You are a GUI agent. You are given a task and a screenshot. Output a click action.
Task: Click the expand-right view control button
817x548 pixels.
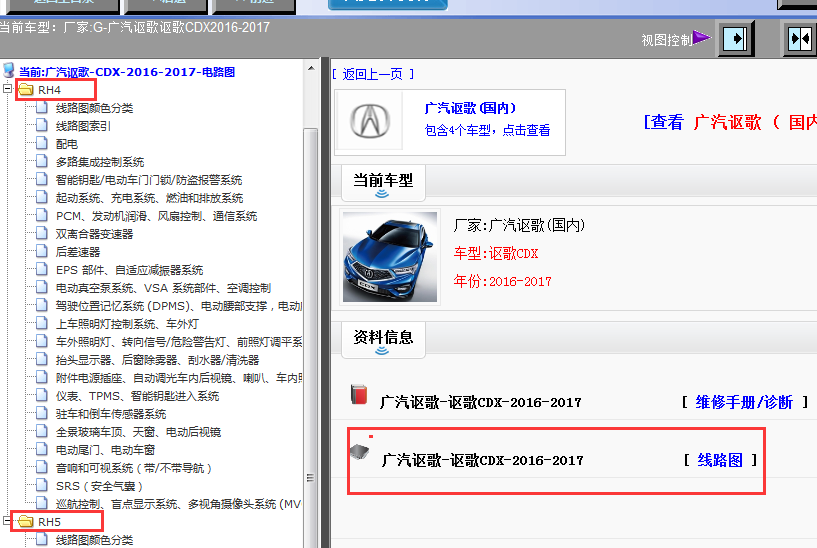(736, 39)
